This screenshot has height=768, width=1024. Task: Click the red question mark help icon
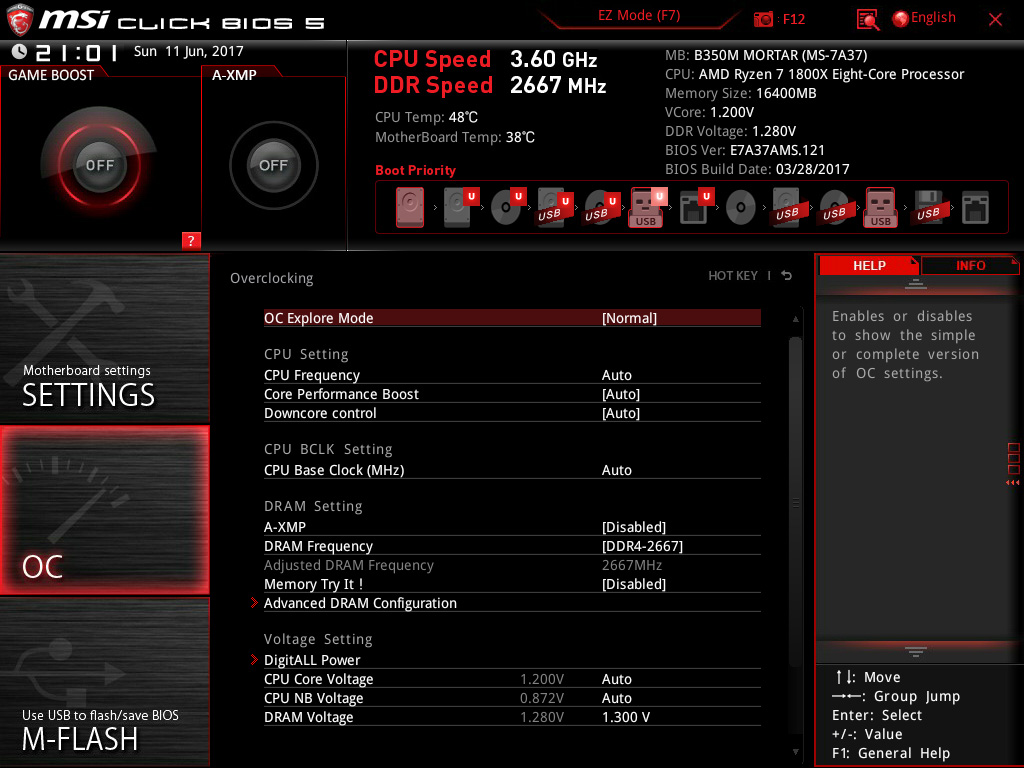[x=191, y=240]
